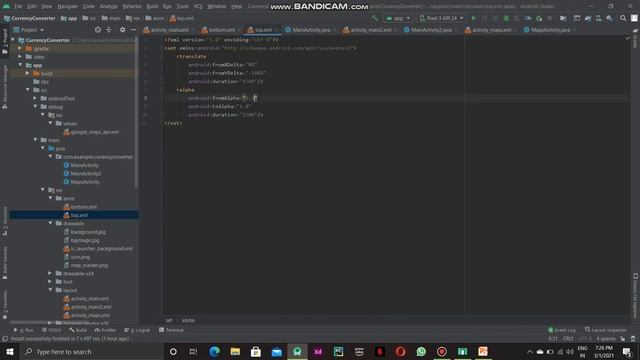Open Microsoft Edge from taskbar
Viewport: 640px width, 360px height.
[x=214, y=351]
